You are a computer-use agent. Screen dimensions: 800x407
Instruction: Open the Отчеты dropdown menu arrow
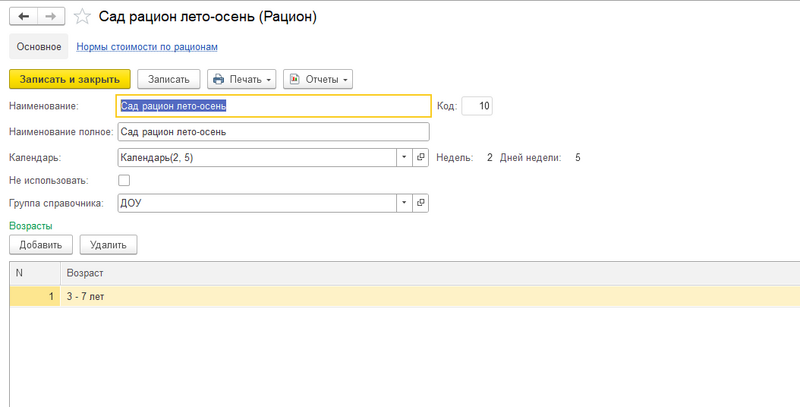(345, 79)
